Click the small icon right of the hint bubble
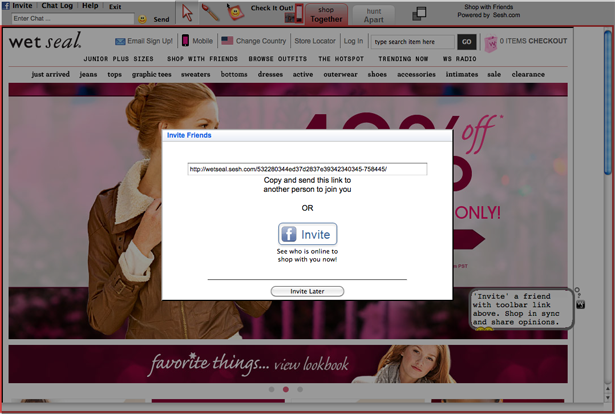This screenshot has width=615, height=414. pos(580,305)
